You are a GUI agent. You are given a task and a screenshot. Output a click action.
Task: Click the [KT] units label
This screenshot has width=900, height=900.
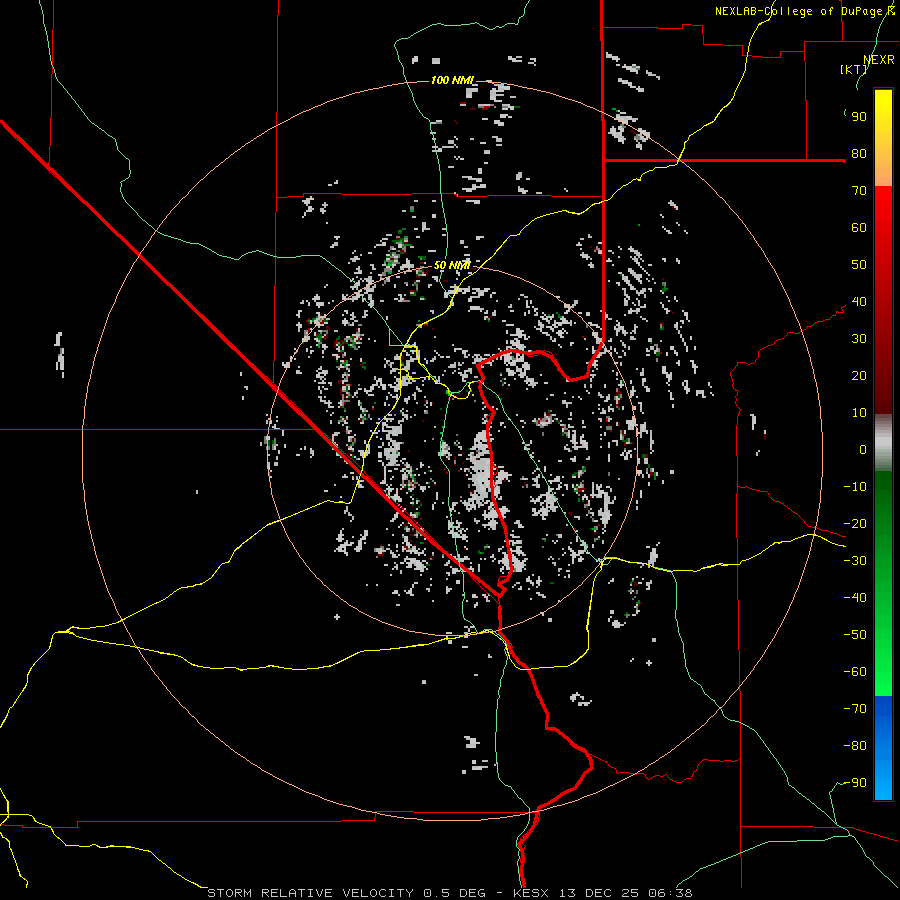pyautogui.click(x=854, y=69)
